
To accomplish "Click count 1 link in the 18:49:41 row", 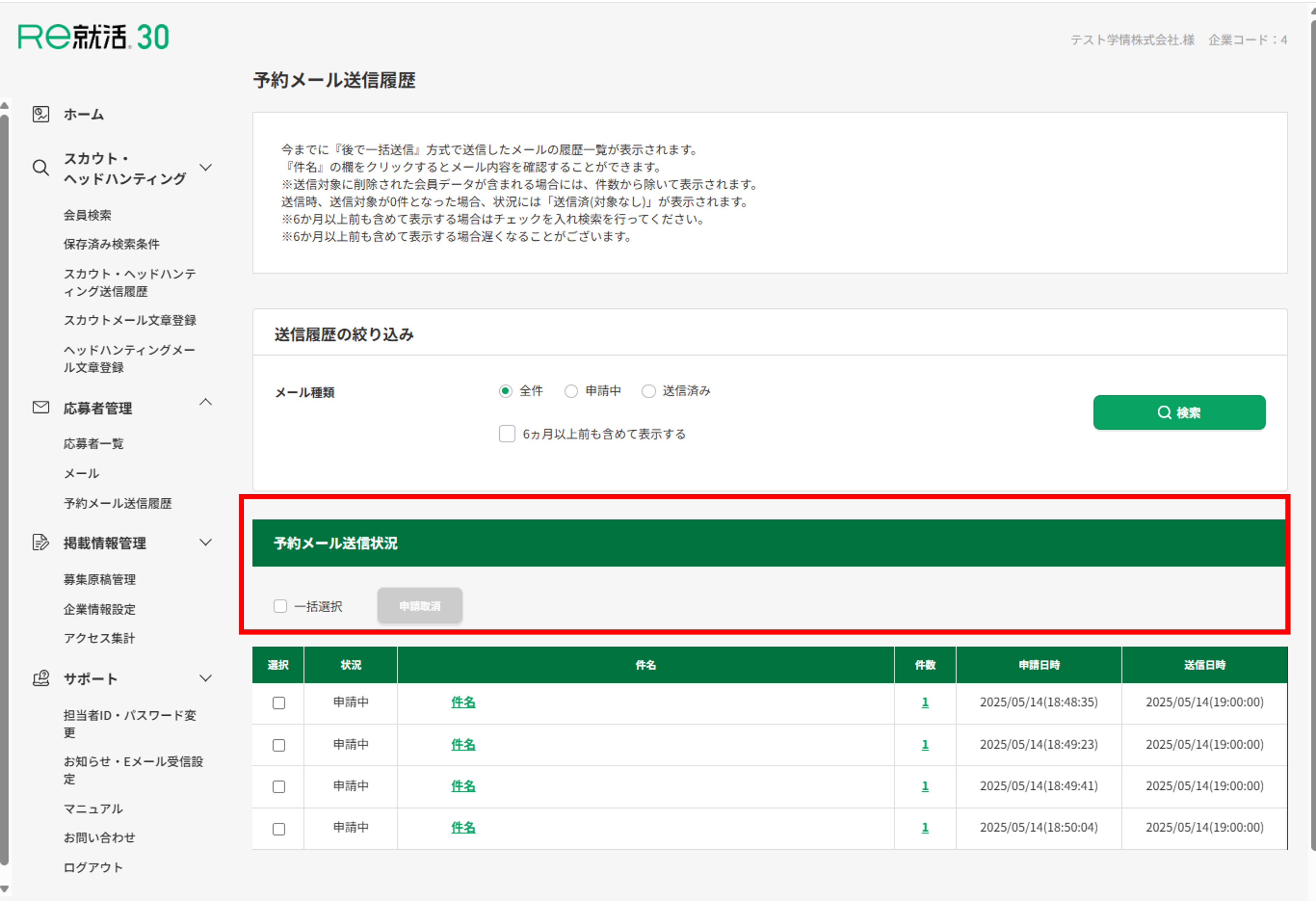I will click(925, 786).
